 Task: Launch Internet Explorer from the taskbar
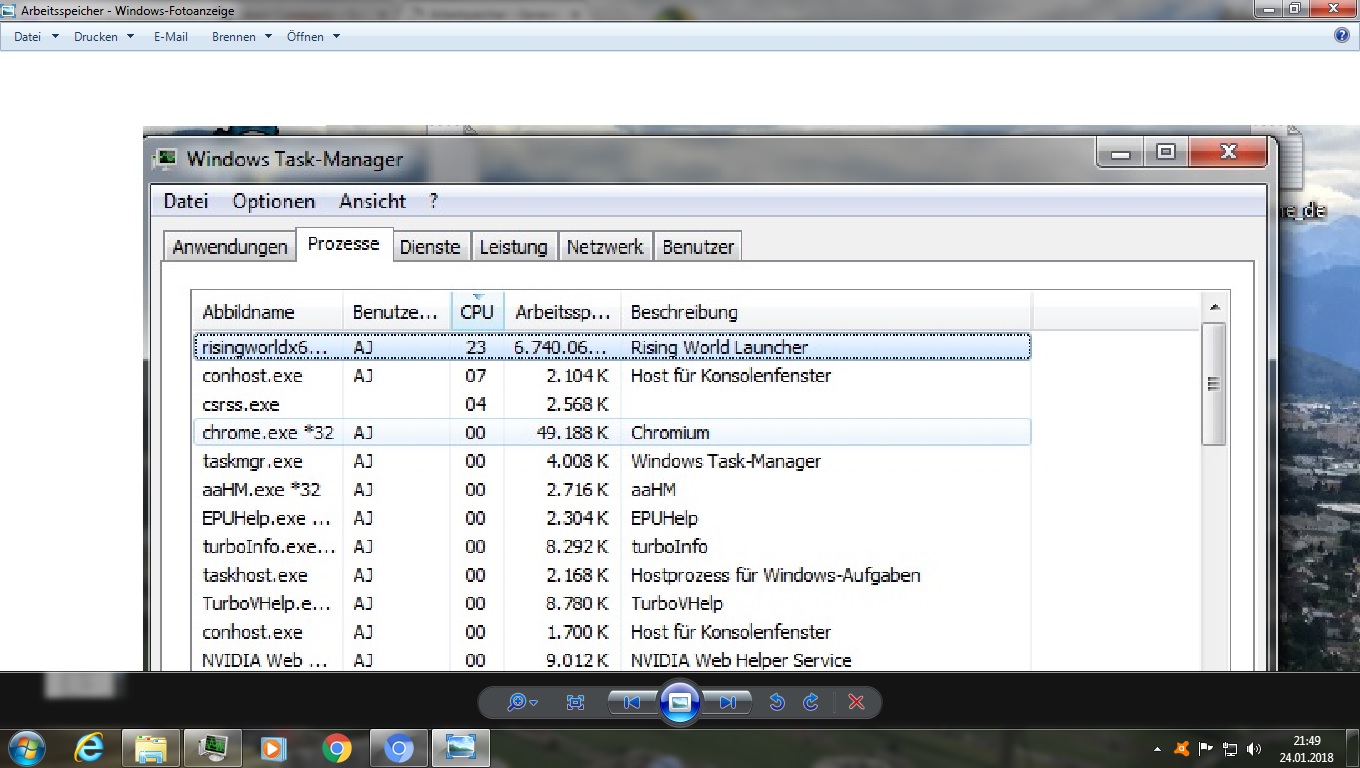tap(90, 748)
